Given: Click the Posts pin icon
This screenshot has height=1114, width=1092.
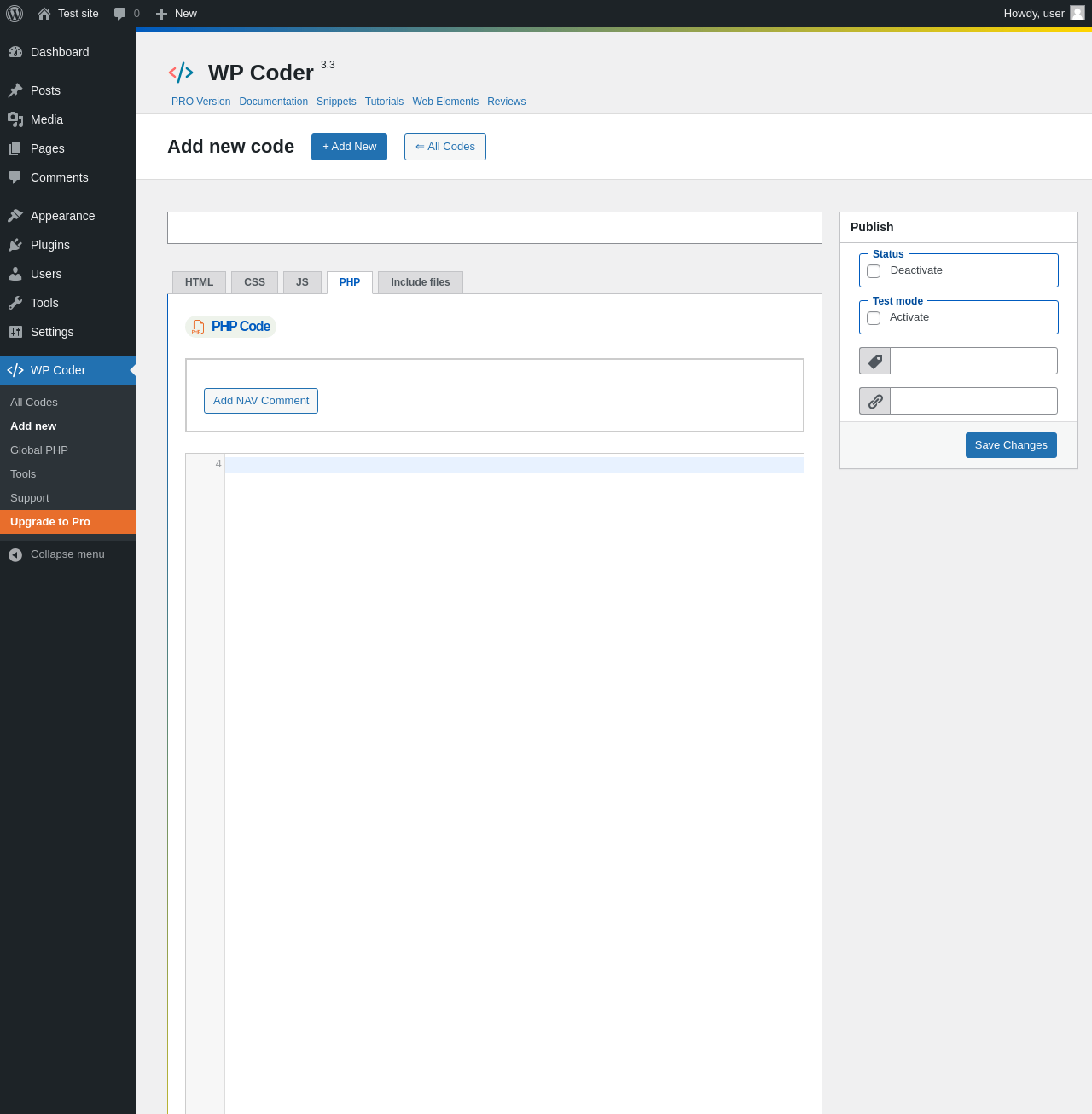Looking at the screenshot, I should tap(15, 90).
